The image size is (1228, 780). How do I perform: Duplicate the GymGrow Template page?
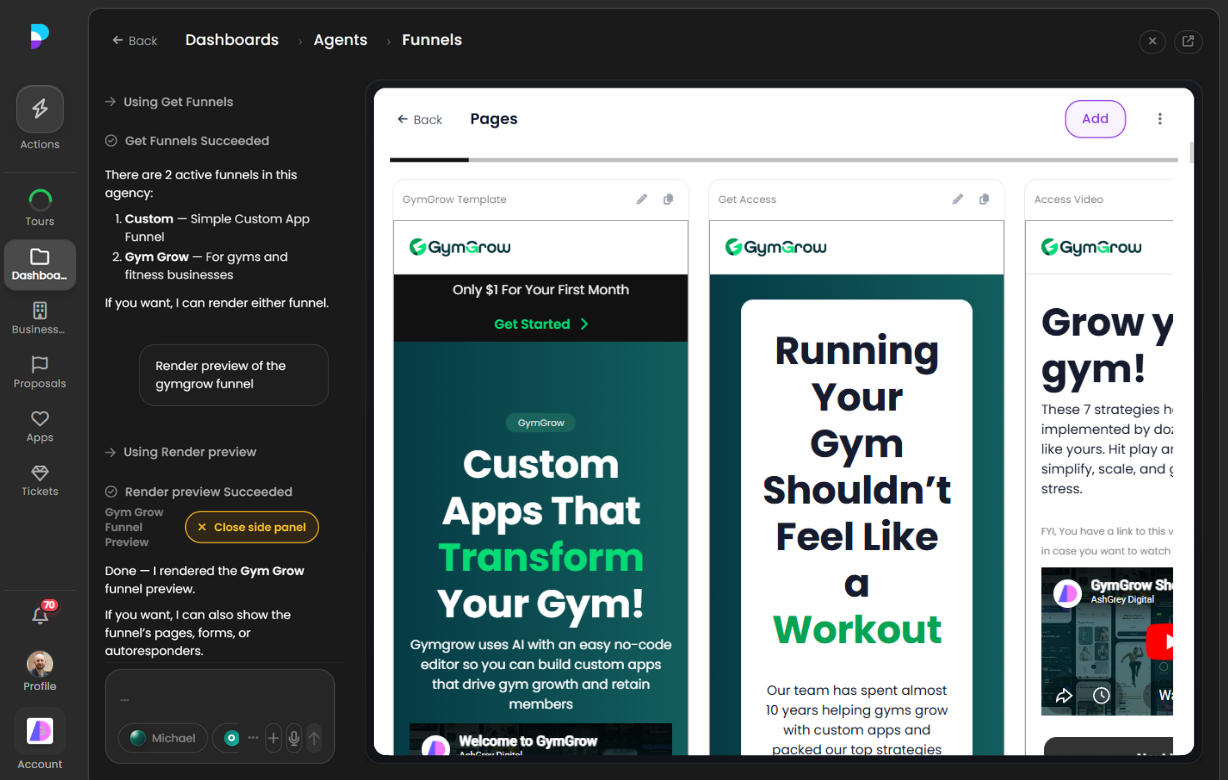(668, 199)
